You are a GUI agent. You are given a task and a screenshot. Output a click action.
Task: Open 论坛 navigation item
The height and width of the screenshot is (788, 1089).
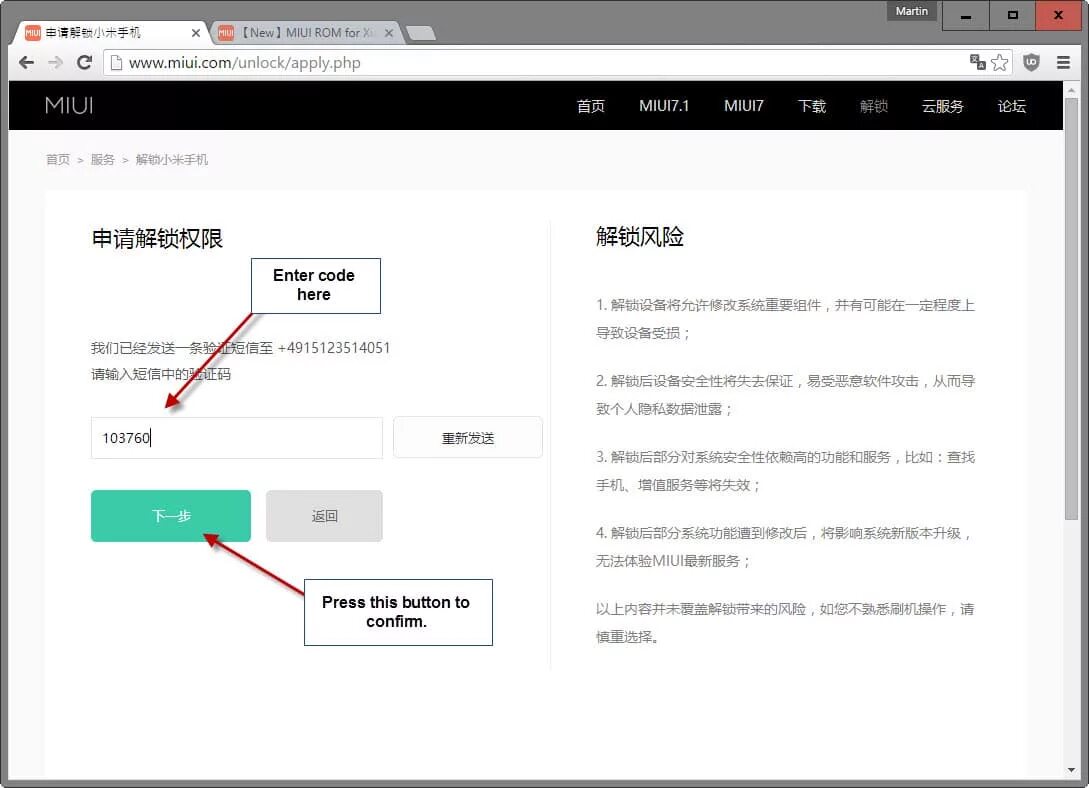pyautogui.click(x=1011, y=106)
